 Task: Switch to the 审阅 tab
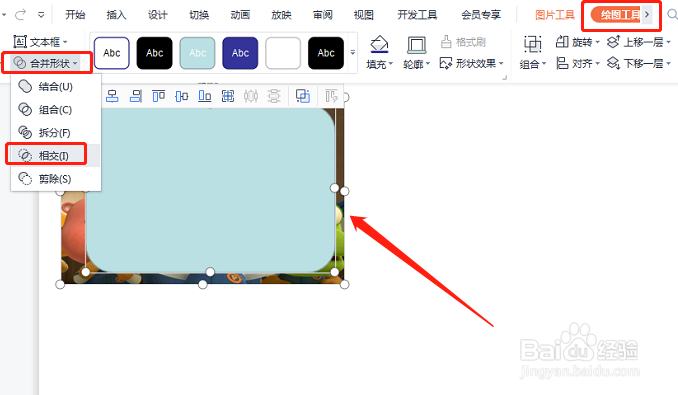(323, 15)
